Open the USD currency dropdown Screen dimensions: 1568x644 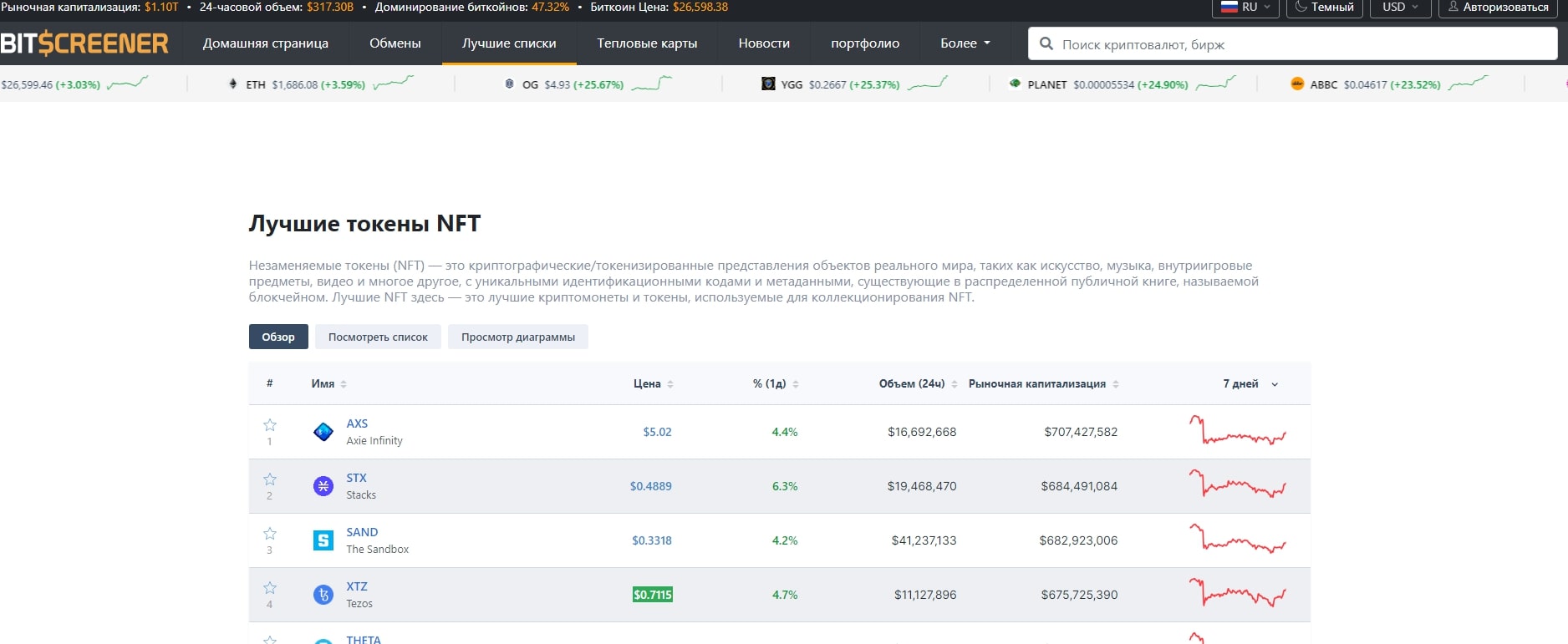[x=1400, y=8]
